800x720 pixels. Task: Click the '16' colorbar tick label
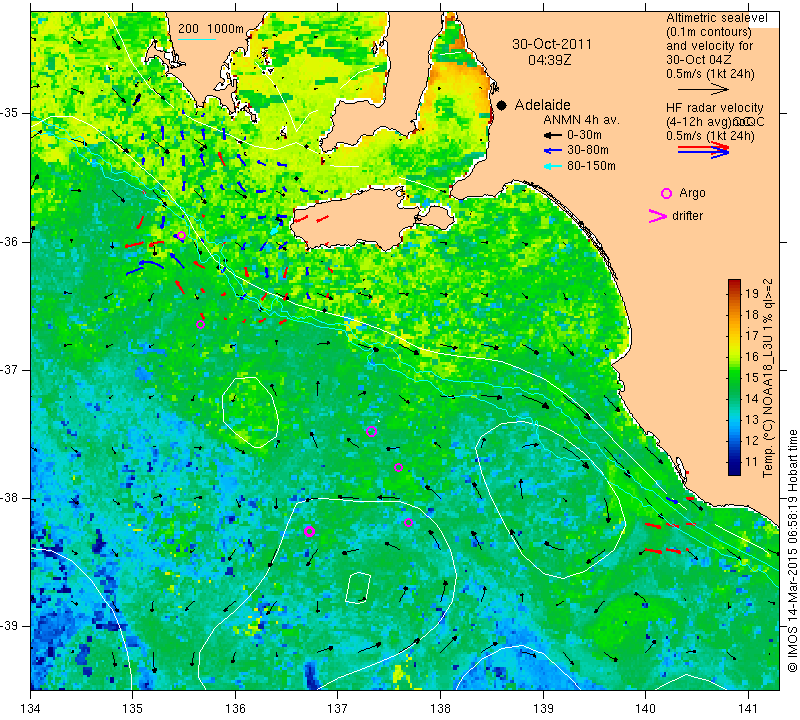click(752, 357)
